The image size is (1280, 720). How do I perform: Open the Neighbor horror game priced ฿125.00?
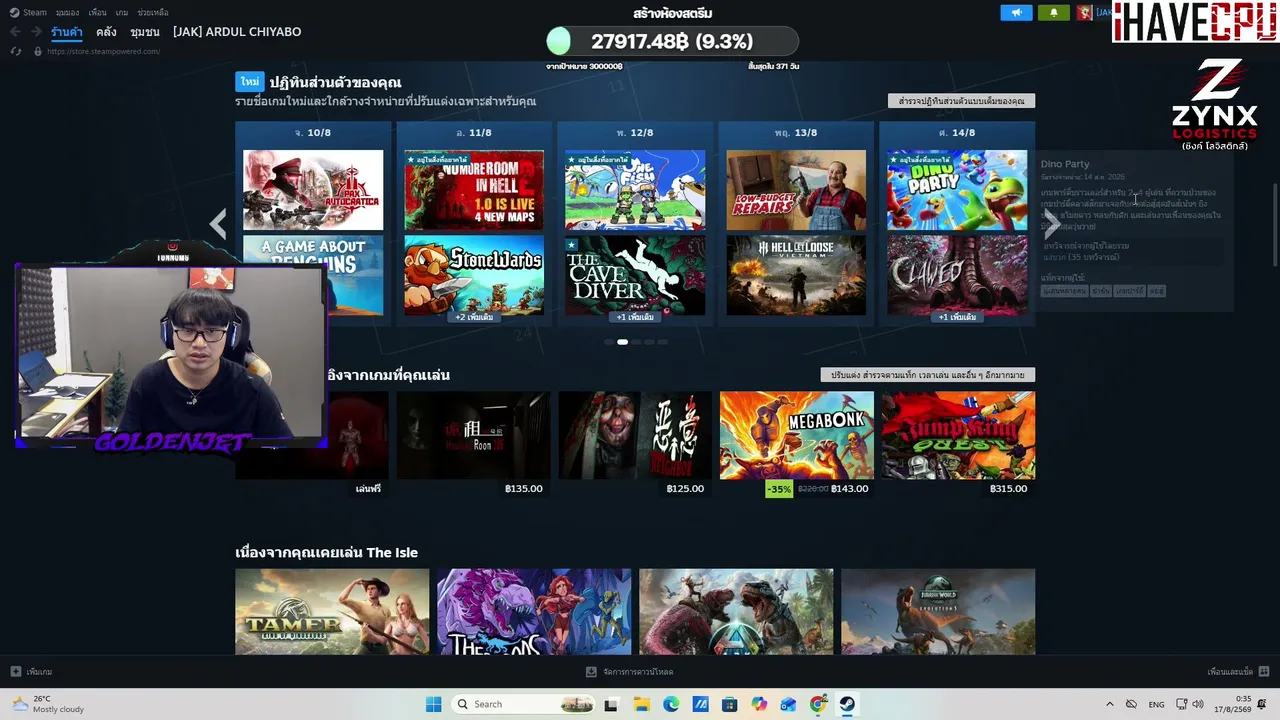tap(635, 435)
